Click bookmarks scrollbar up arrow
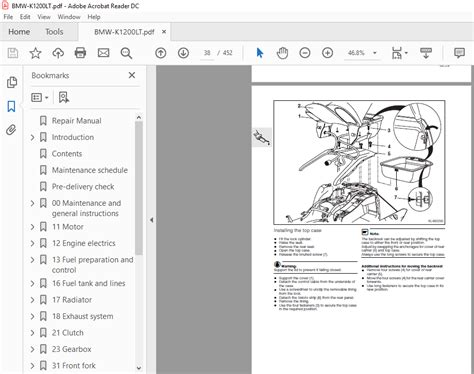The height and width of the screenshot is (374, 474). tap(139, 117)
